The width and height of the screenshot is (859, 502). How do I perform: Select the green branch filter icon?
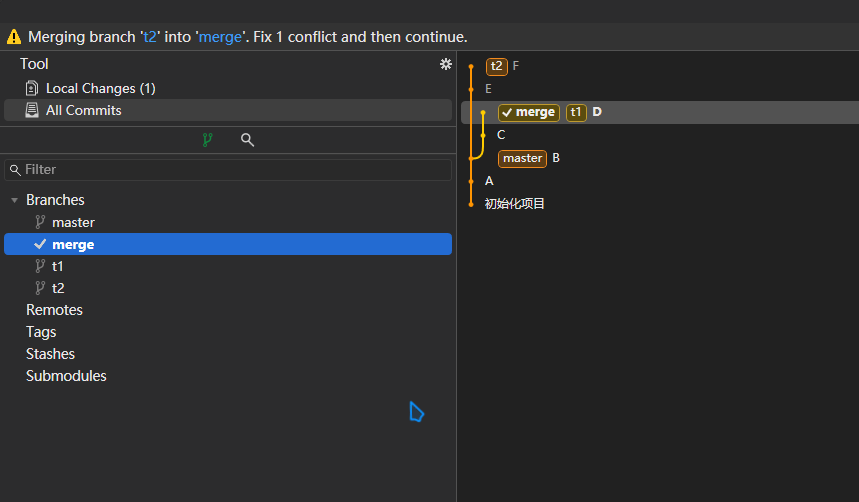[x=207, y=140]
